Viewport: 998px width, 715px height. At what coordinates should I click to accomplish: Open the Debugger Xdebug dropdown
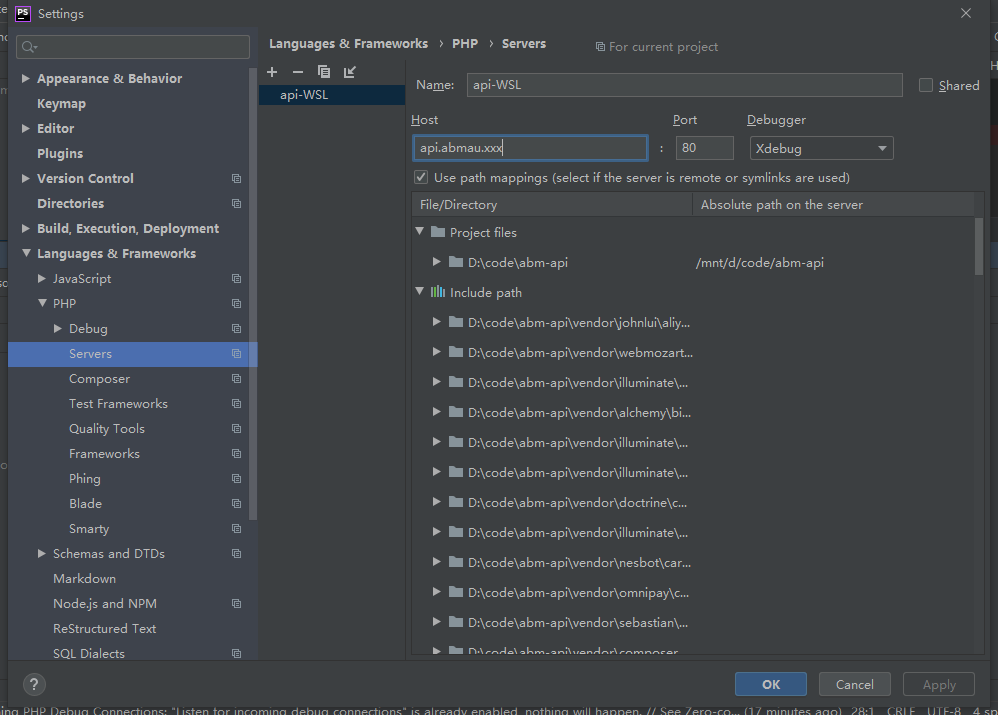pos(821,148)
